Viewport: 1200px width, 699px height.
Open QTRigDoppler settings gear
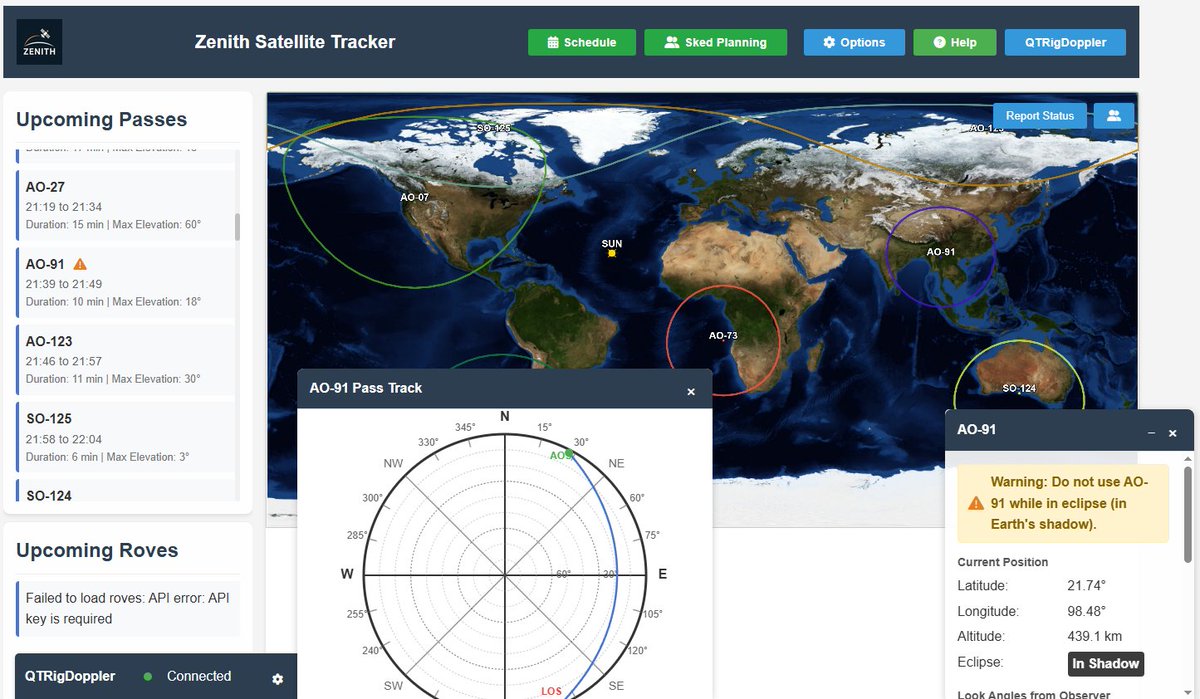click(277, 679)
